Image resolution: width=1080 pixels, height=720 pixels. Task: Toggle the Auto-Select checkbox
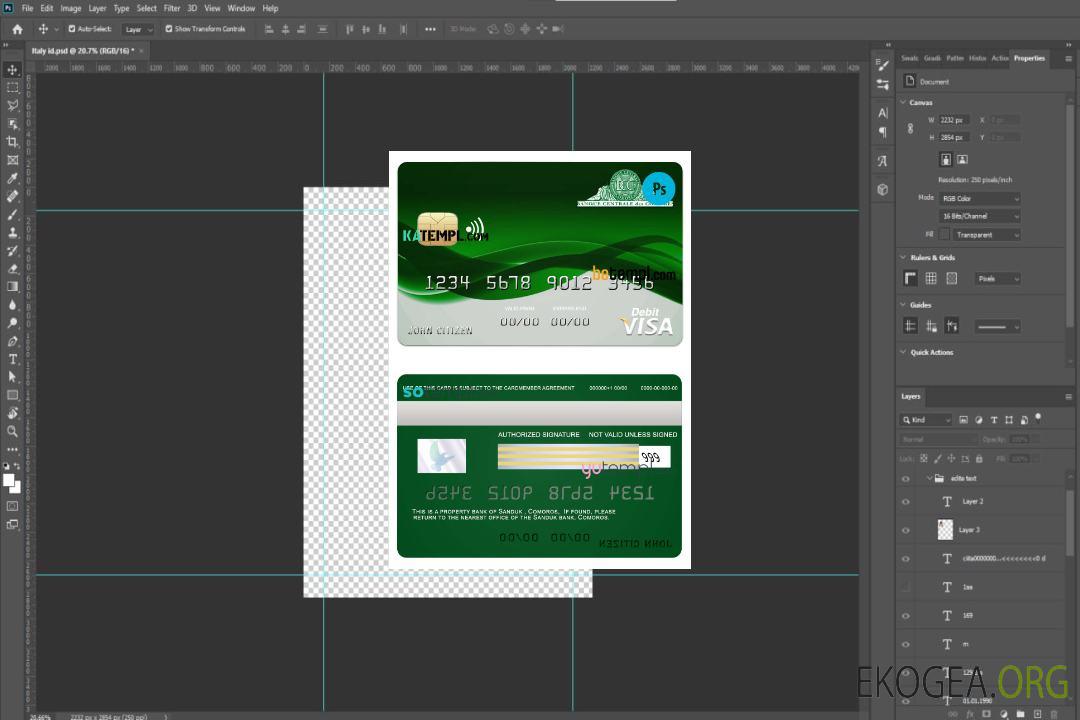(x=72, y=29)
